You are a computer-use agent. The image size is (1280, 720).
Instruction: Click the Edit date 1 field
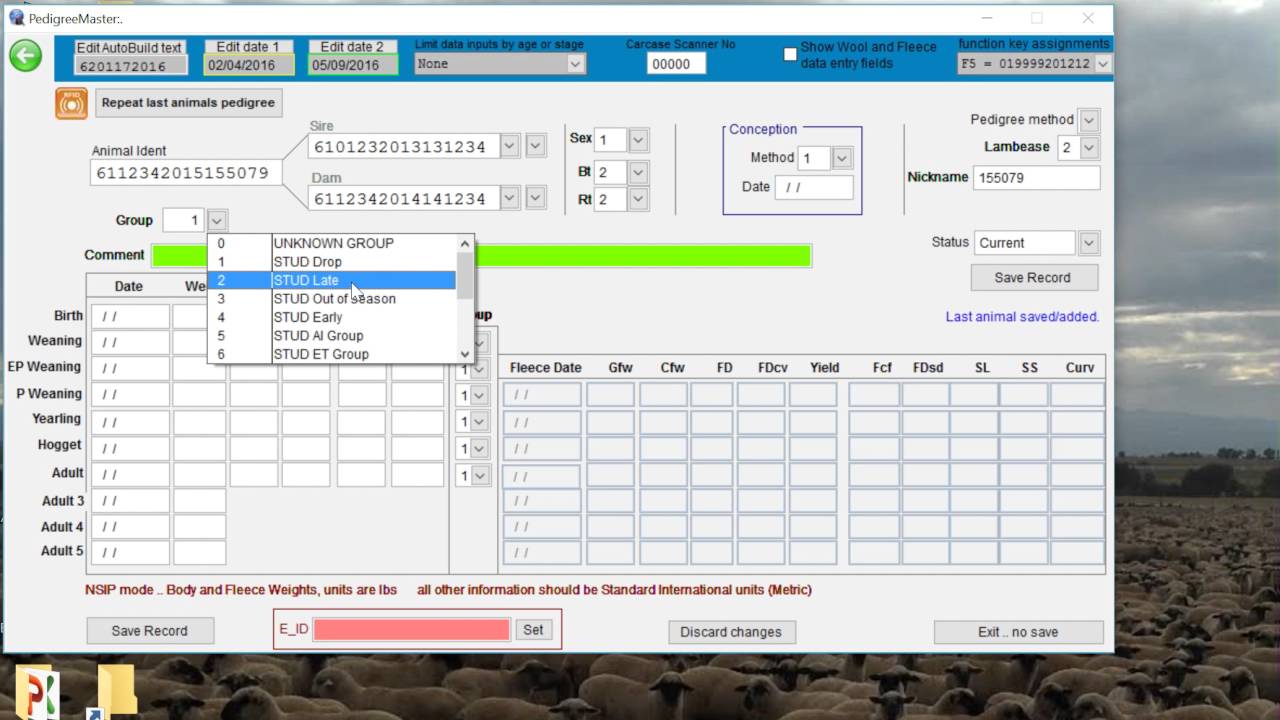click(249, 66)
